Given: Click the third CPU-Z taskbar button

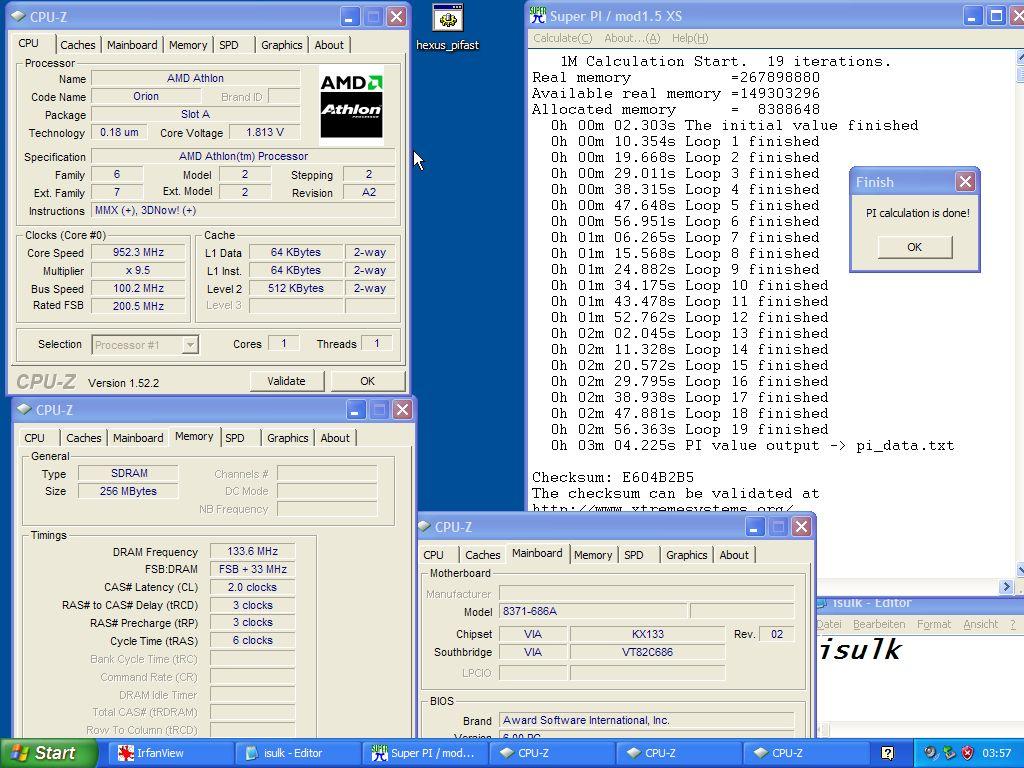Looking at the screenshot, I should 805,753.
